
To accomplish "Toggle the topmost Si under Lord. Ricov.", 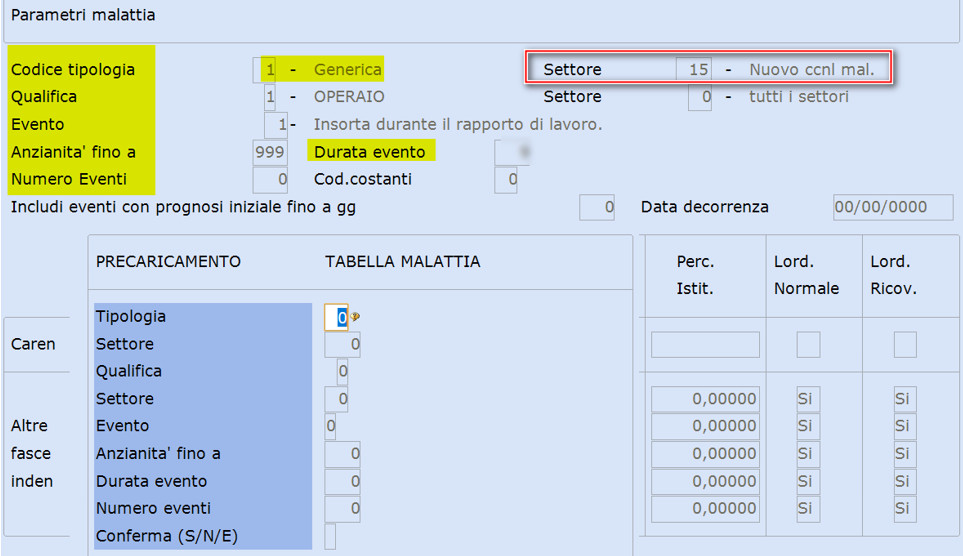I will pyautogui.click(x=905, y=399).
